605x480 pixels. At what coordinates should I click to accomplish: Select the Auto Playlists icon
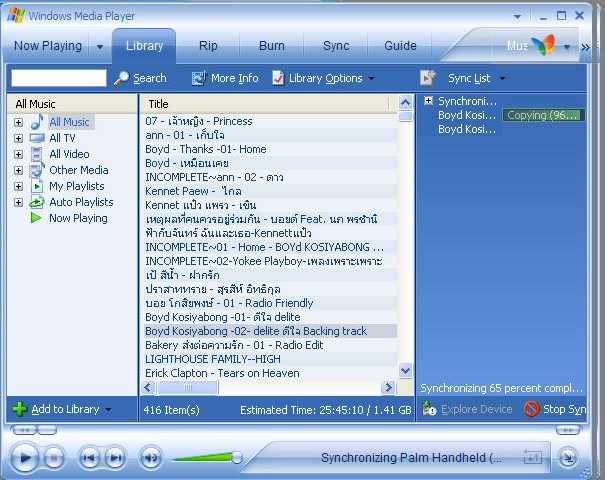[37, 203]
